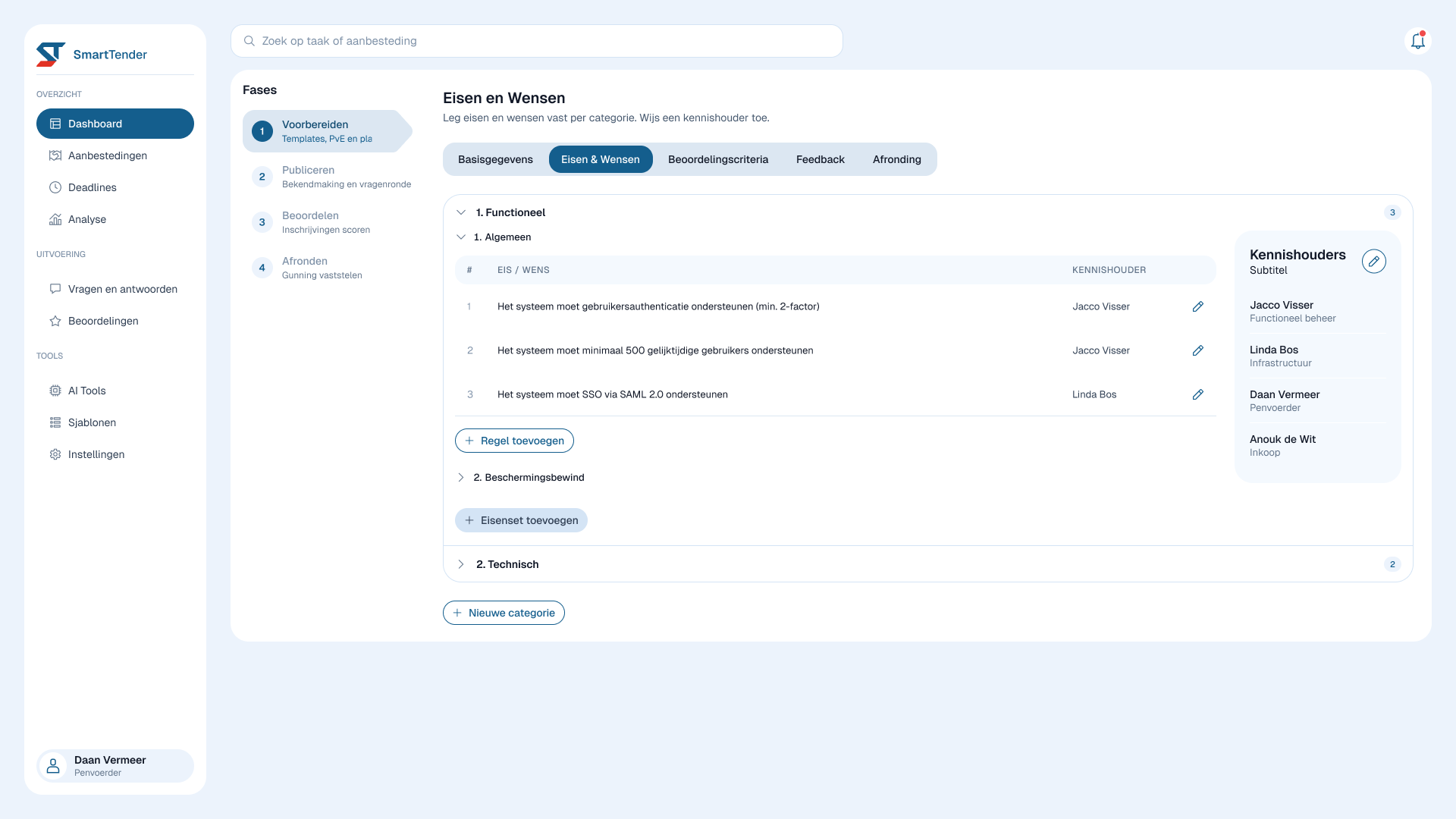Click requirement text about 500 gelijktijdige gebruikers
Viewport: 1456px width, 819px height.
pos(655,350)
